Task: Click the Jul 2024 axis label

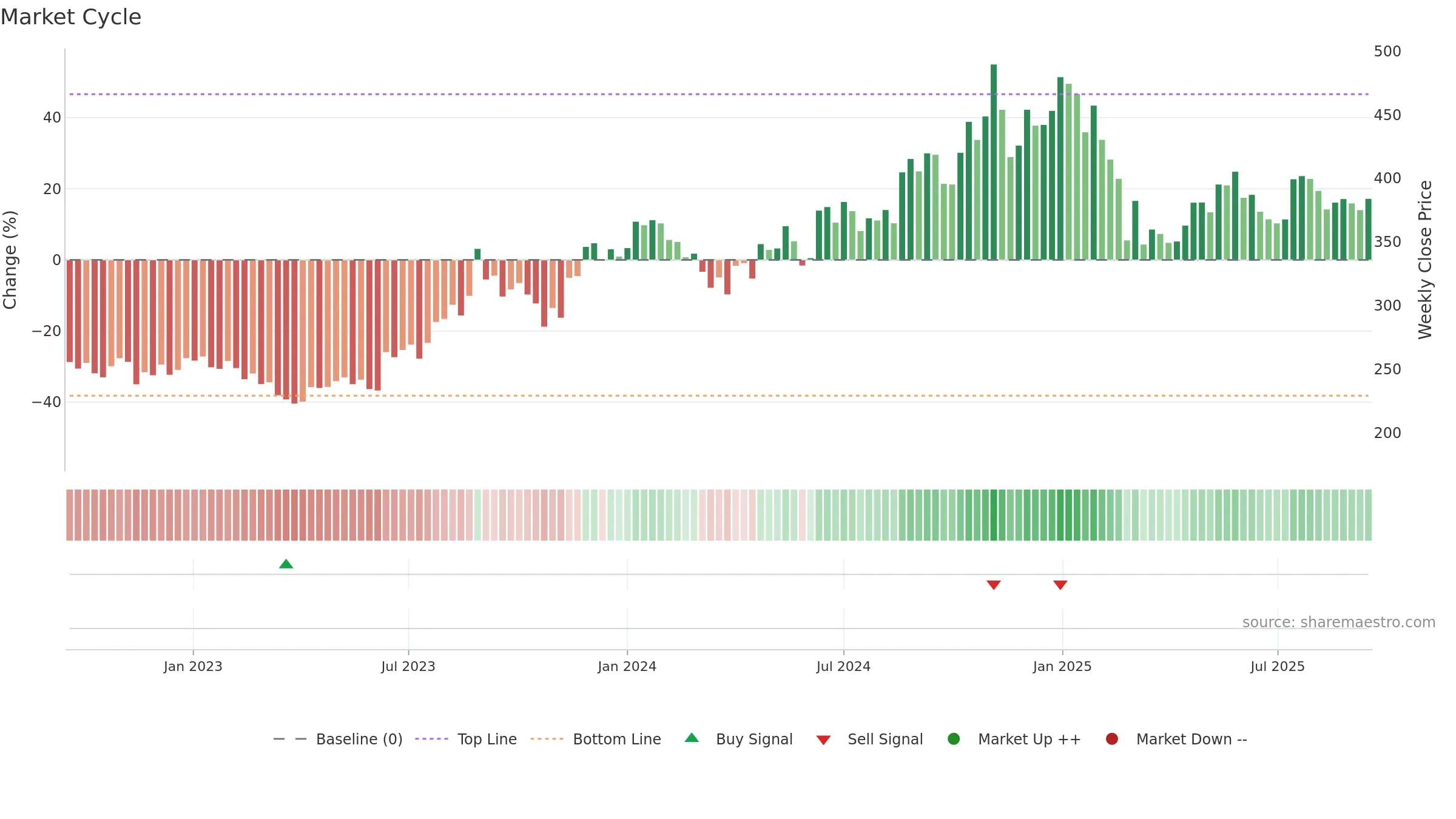Action: pyautogui.click(x=843, y=667)
